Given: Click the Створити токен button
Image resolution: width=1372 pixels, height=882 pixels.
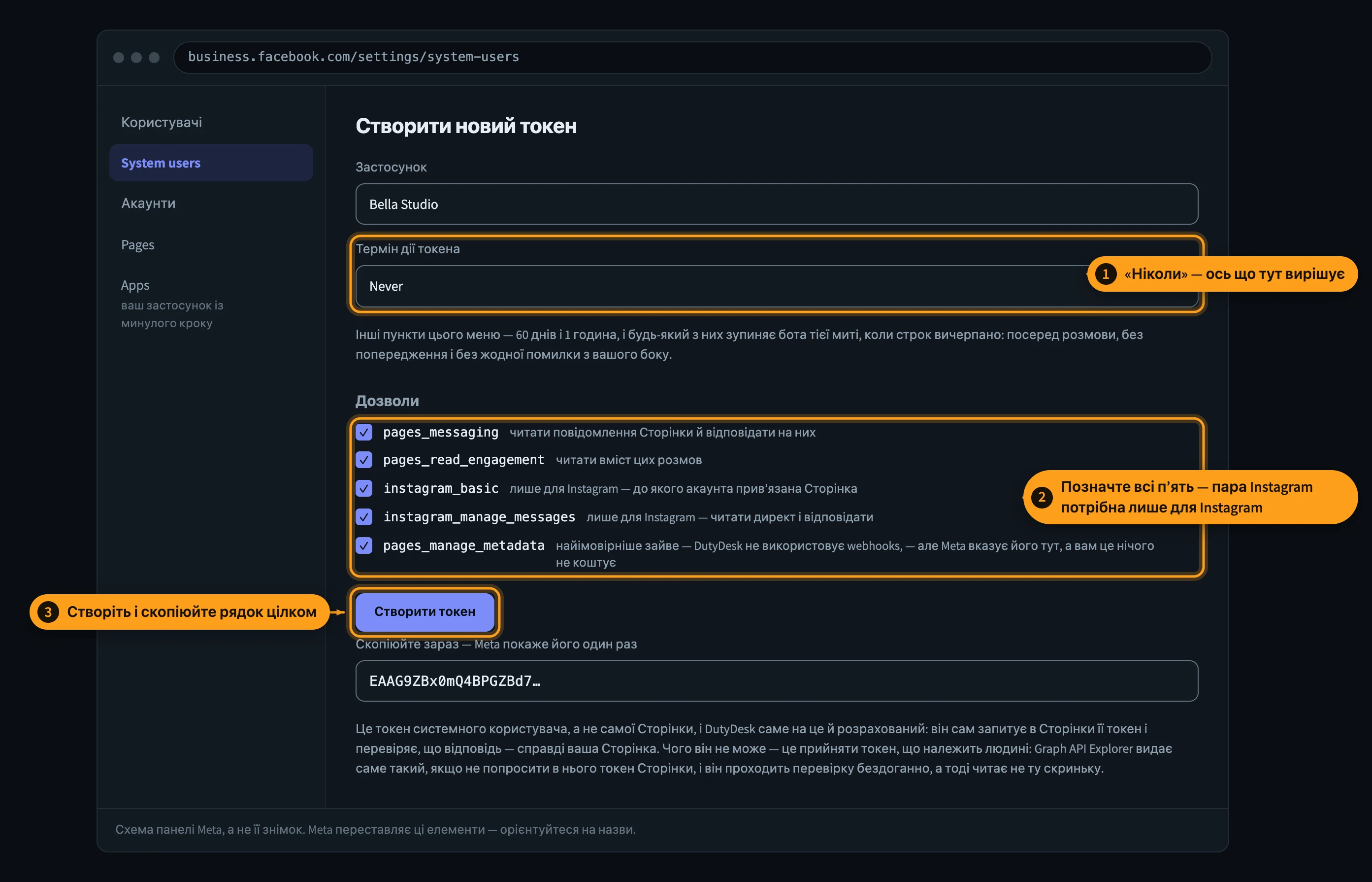Looking at the screenshot, I should (425, 611).
